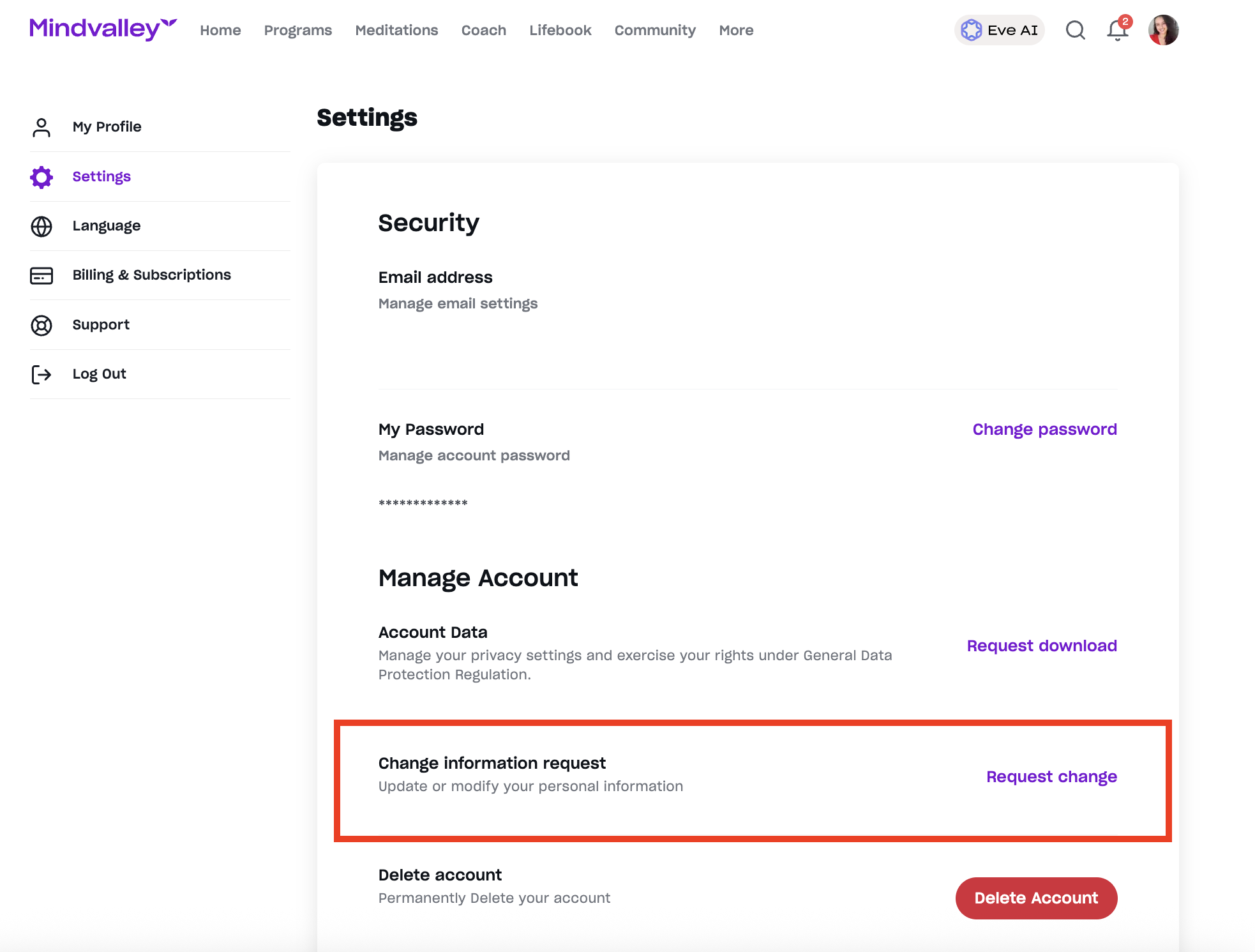Screen dimensions: 1255x952
Task: Click the Request change link
Action: pos(1052,776)
